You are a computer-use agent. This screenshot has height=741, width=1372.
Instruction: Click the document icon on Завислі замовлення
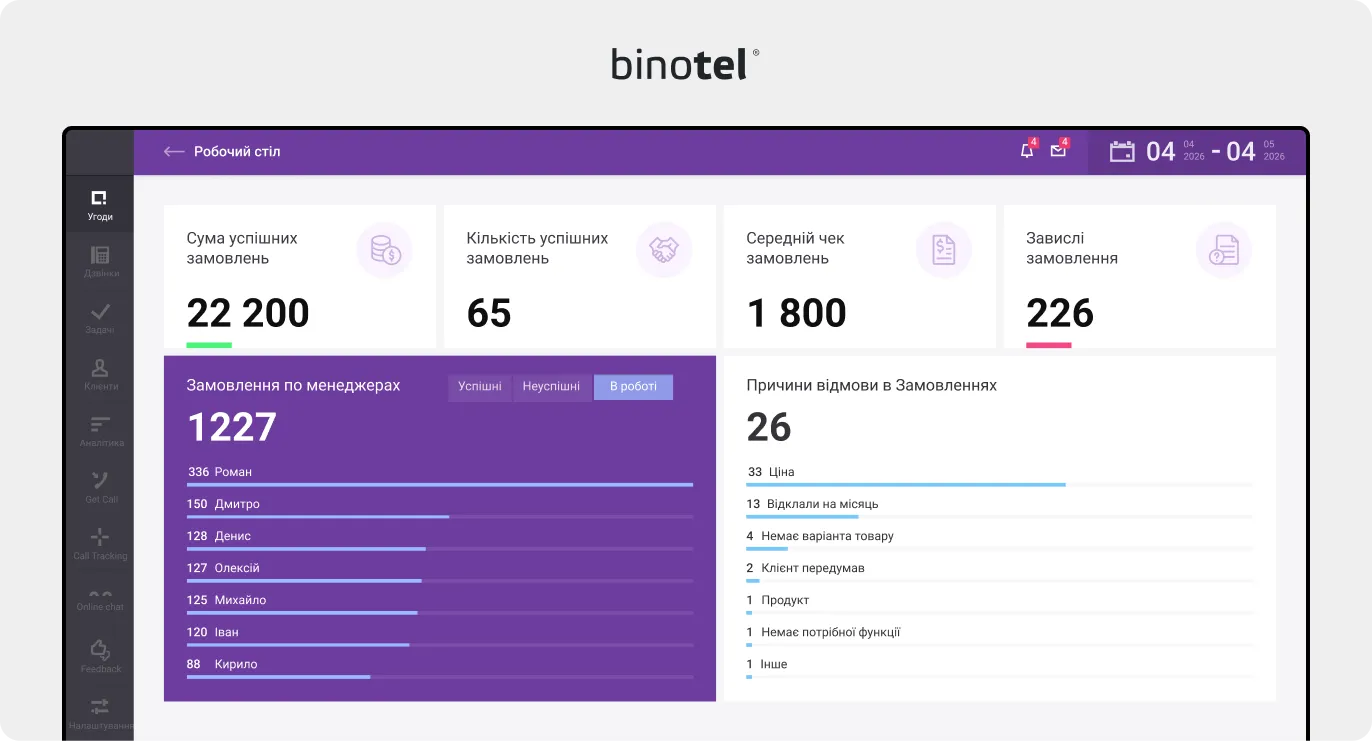1224,250
